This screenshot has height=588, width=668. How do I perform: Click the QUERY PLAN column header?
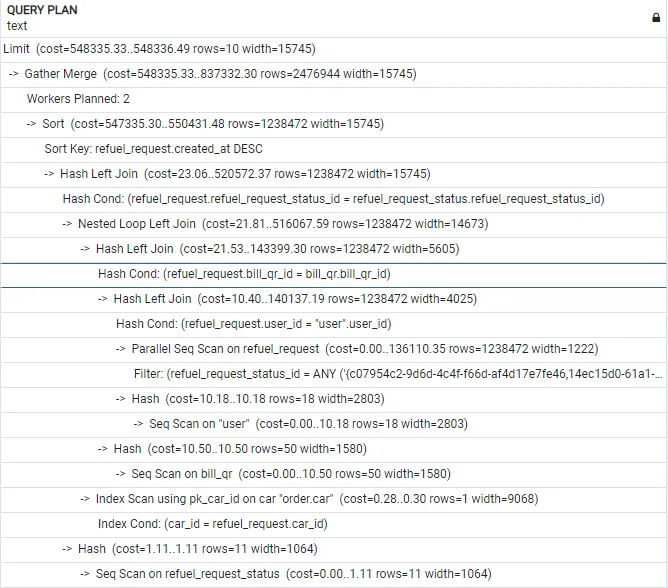(x=42, y=10)
